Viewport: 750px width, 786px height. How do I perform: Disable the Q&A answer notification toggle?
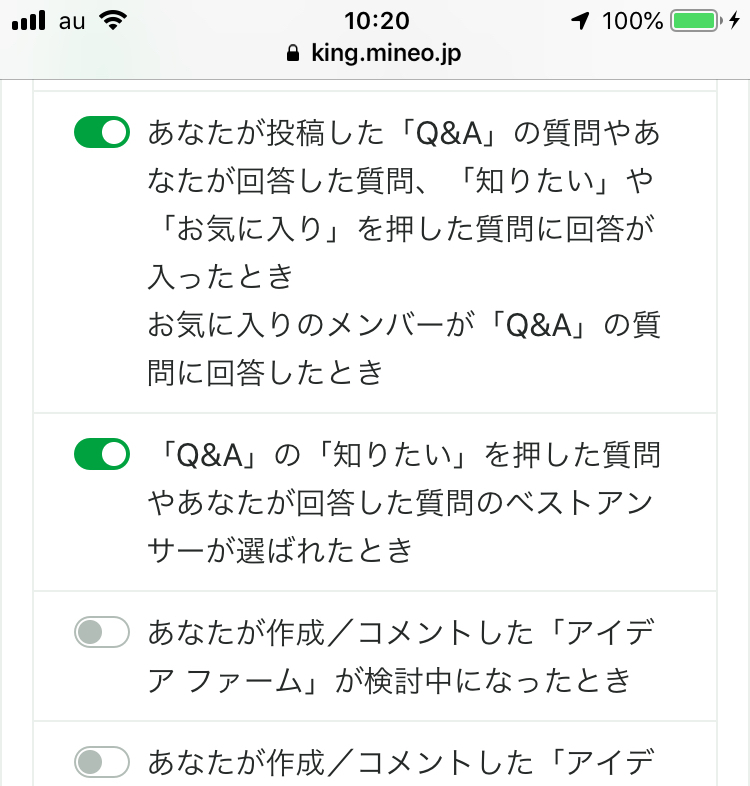[102, 133]
